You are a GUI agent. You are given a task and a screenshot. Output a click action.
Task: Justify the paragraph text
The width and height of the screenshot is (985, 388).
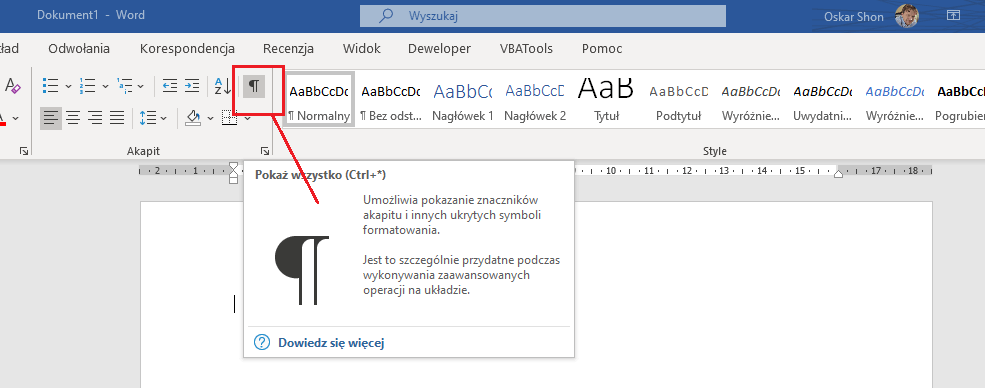[x=117, y=117]
